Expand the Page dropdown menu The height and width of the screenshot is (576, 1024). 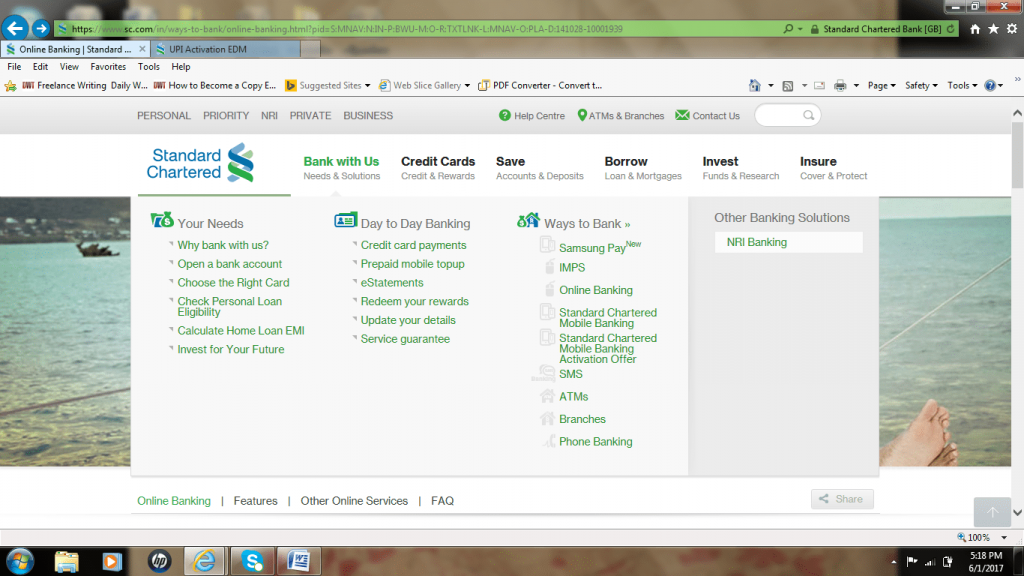coord(880,85)
